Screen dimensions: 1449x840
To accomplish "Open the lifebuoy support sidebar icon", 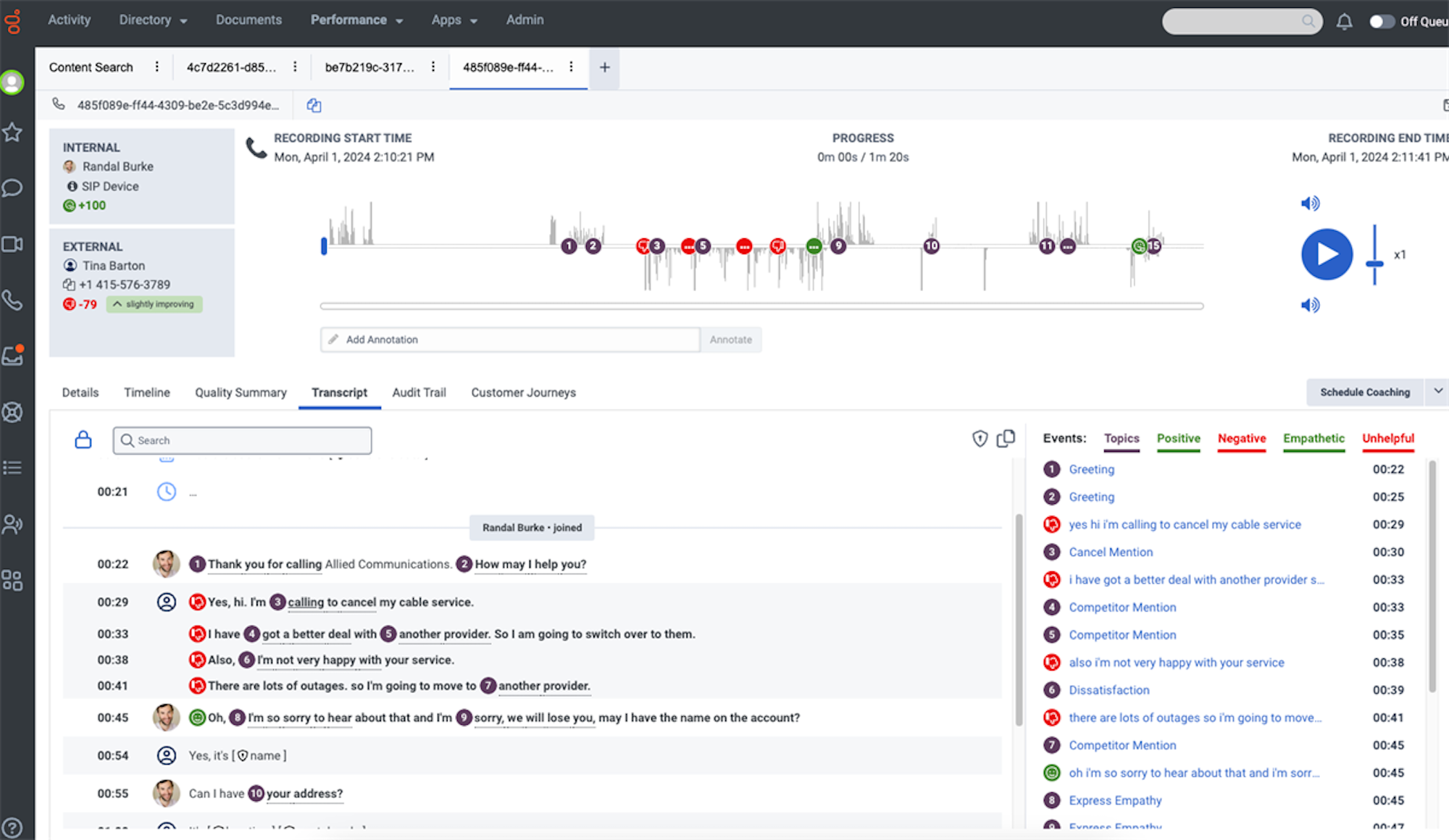I will (x=12, y=412).
